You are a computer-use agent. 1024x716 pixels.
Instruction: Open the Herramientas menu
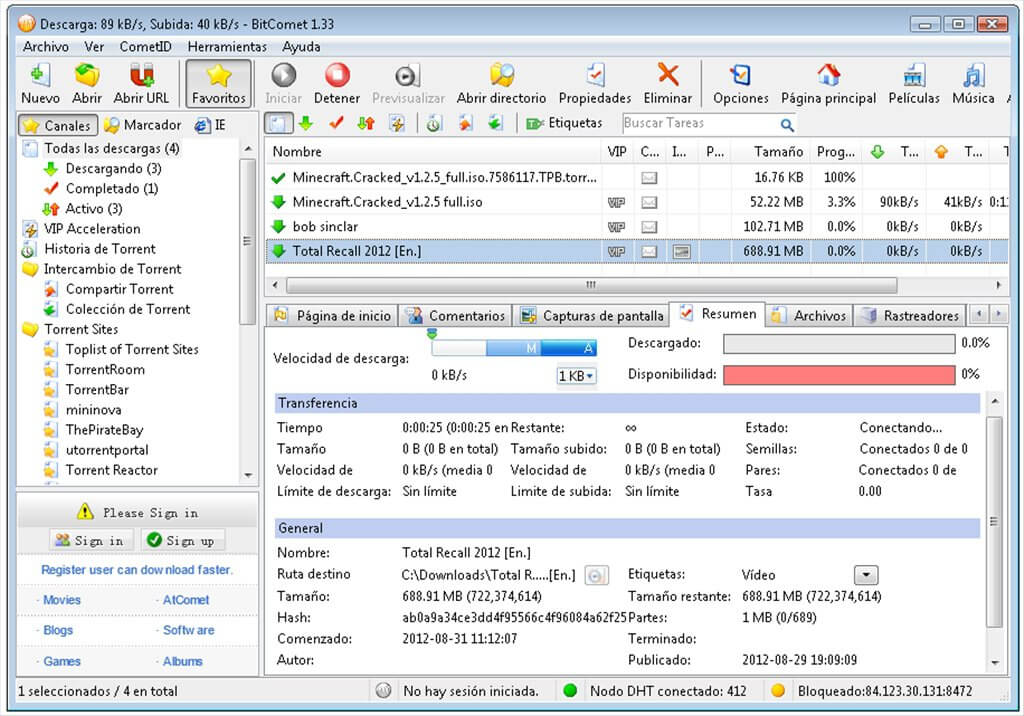coord(226,46)
